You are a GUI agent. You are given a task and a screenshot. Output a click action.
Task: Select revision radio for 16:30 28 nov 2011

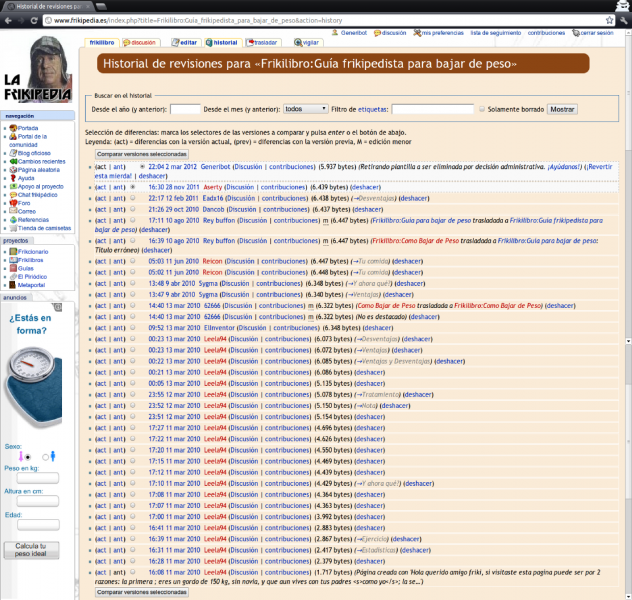tap(133, 187)
